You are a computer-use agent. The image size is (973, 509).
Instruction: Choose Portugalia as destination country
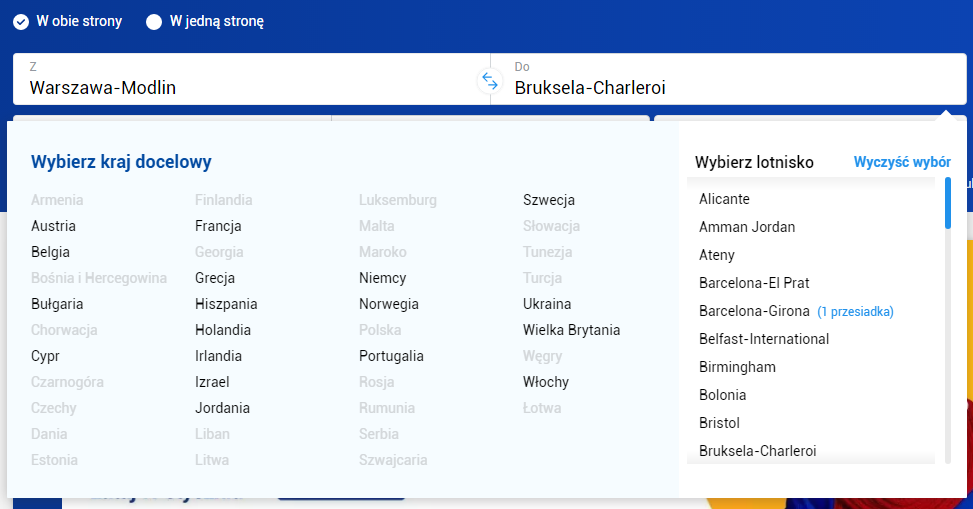point(391,356)
